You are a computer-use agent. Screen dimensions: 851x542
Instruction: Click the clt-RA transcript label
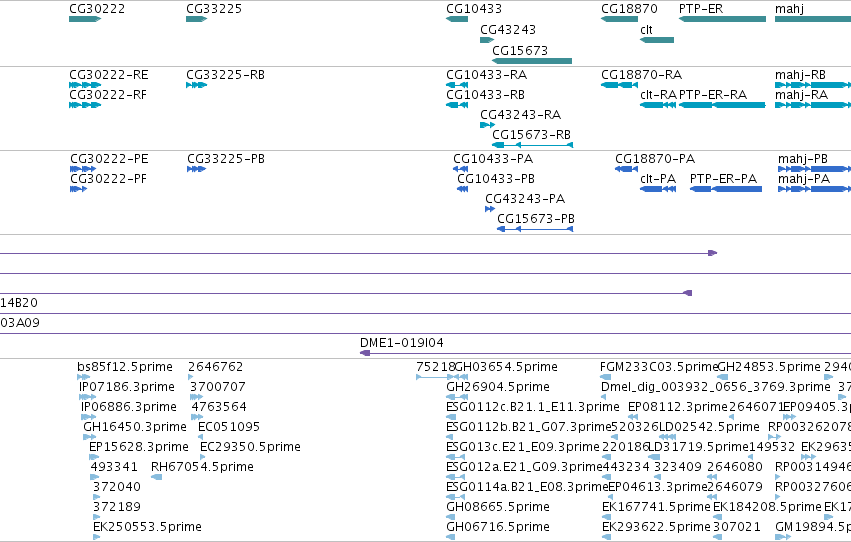[x=658, y=94]
